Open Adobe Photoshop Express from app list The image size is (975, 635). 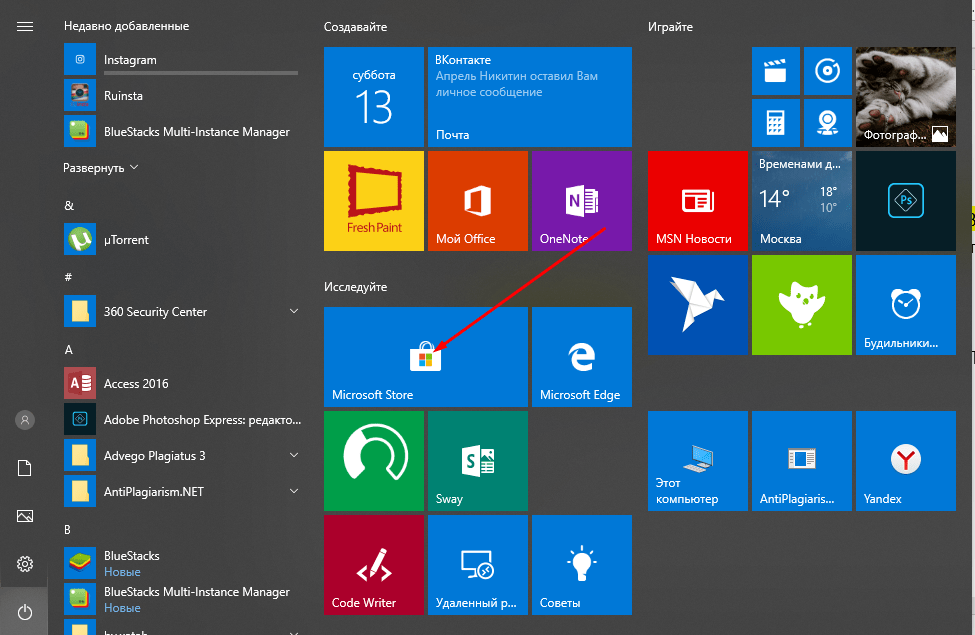[182, 420]
